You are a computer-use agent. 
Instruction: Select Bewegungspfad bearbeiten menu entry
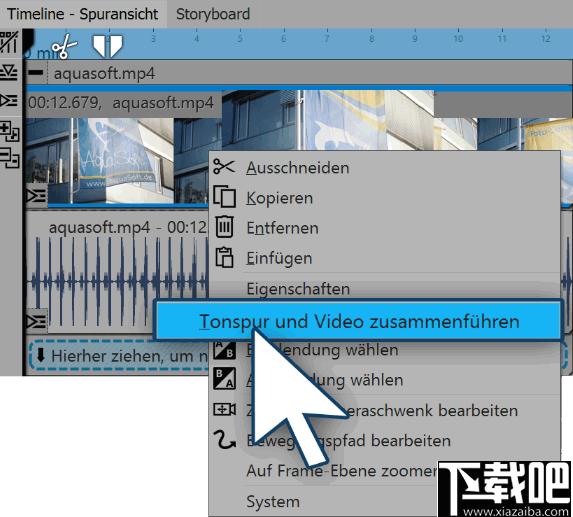[x=385, y=441]
